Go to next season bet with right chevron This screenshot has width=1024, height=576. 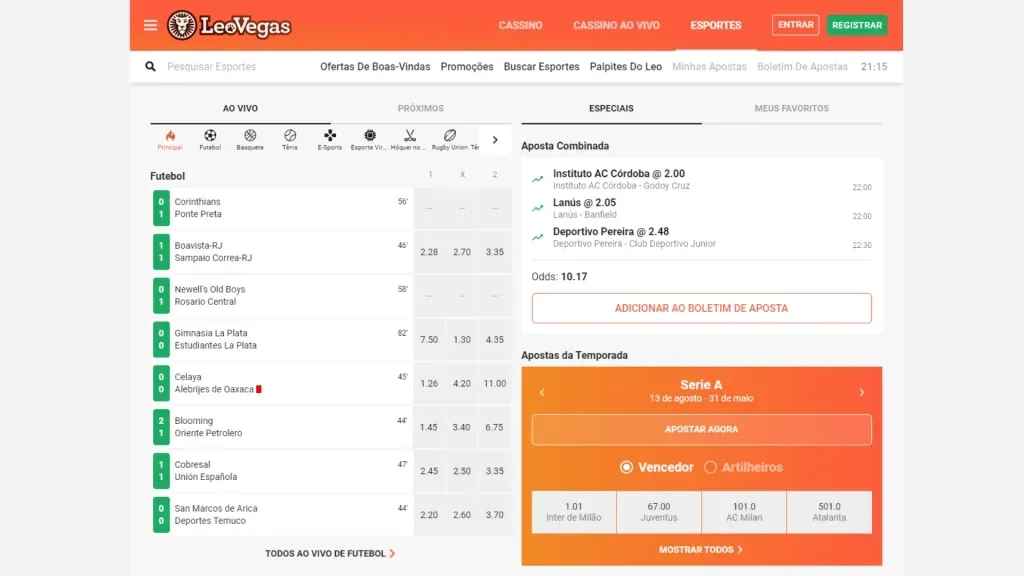[861, 392]
